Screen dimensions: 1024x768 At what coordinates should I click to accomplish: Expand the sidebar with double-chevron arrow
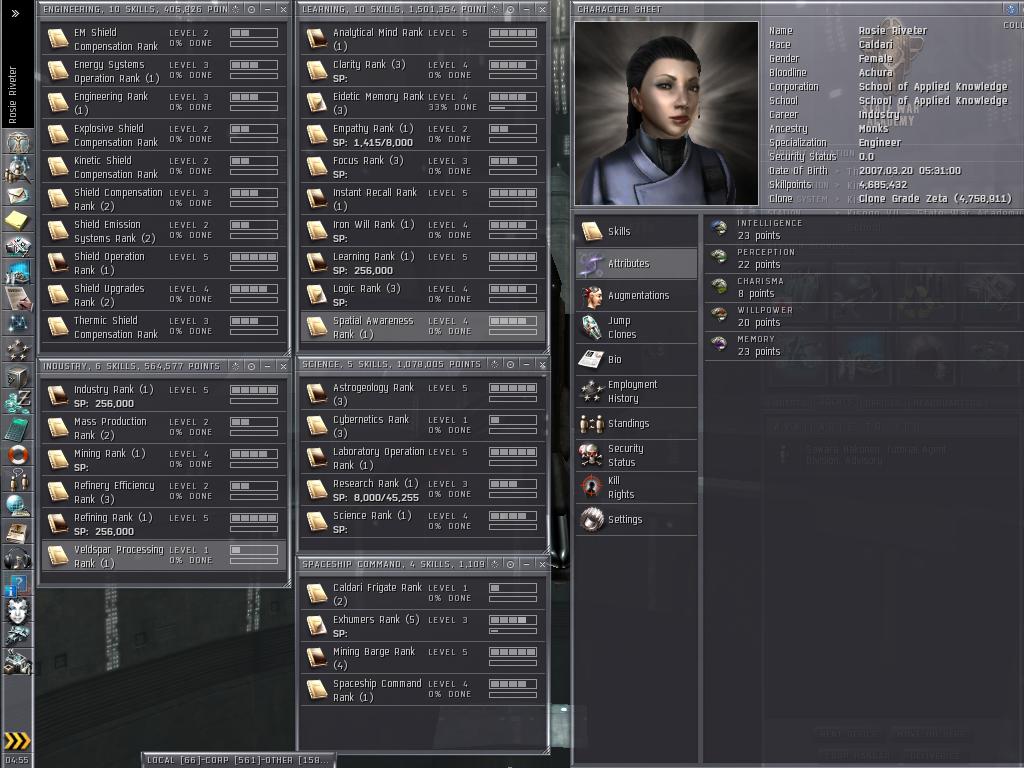pyautogui.click(x=16, y=13)
